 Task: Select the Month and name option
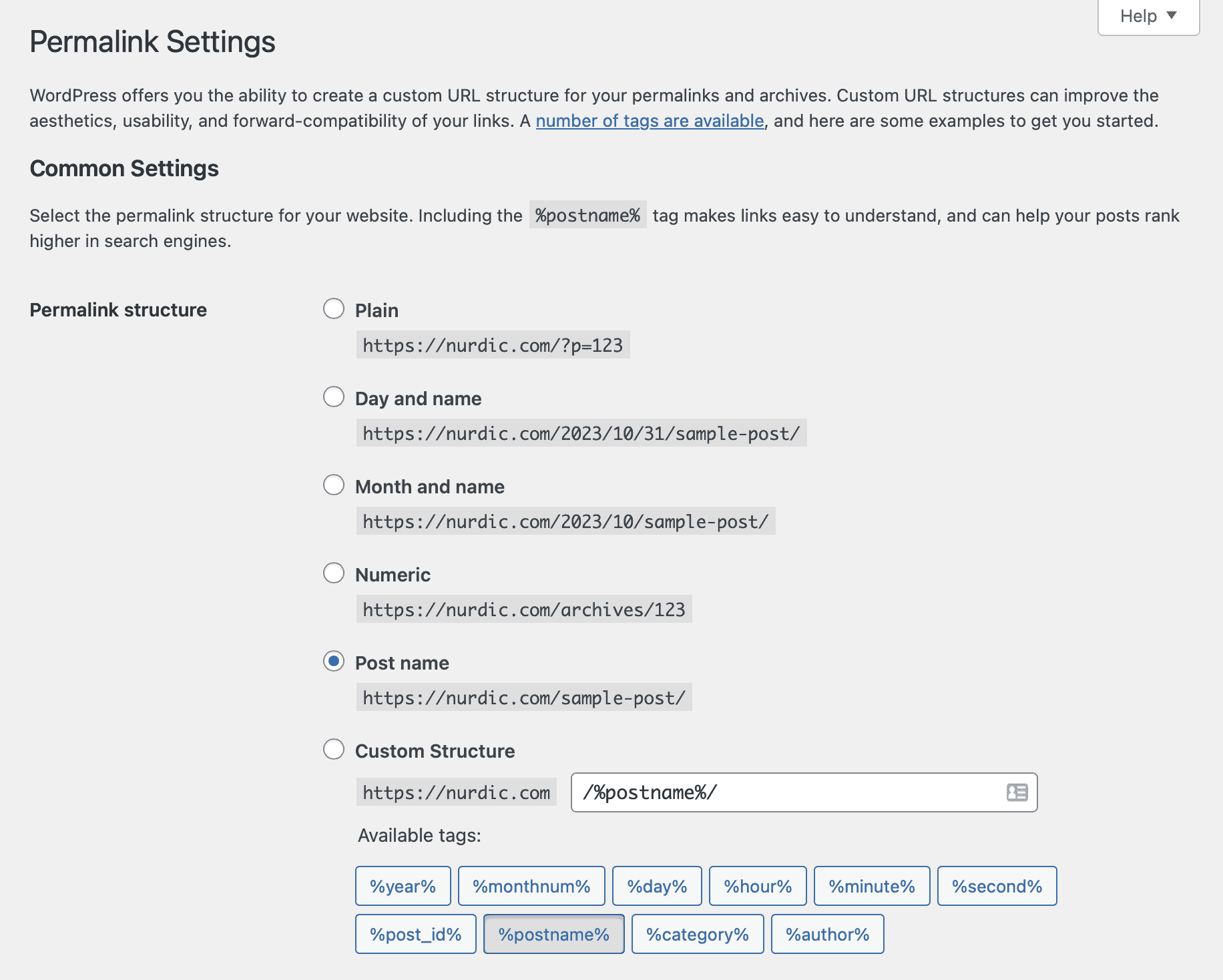point(334,485)
